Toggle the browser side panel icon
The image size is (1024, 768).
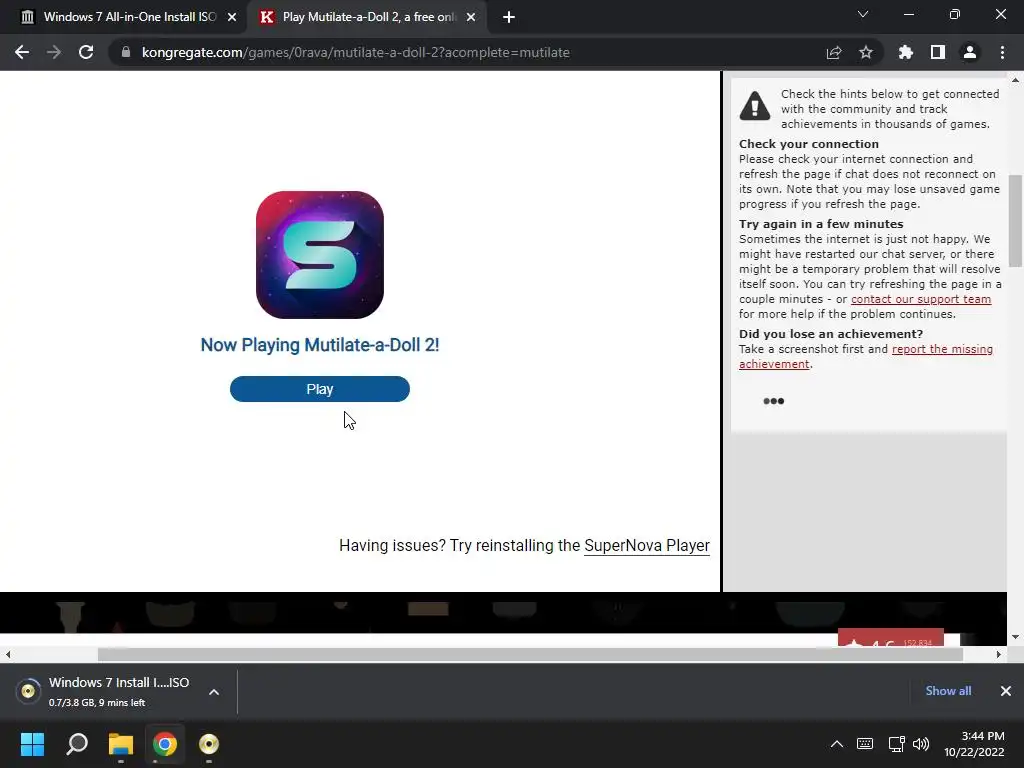tap(938, 52)
